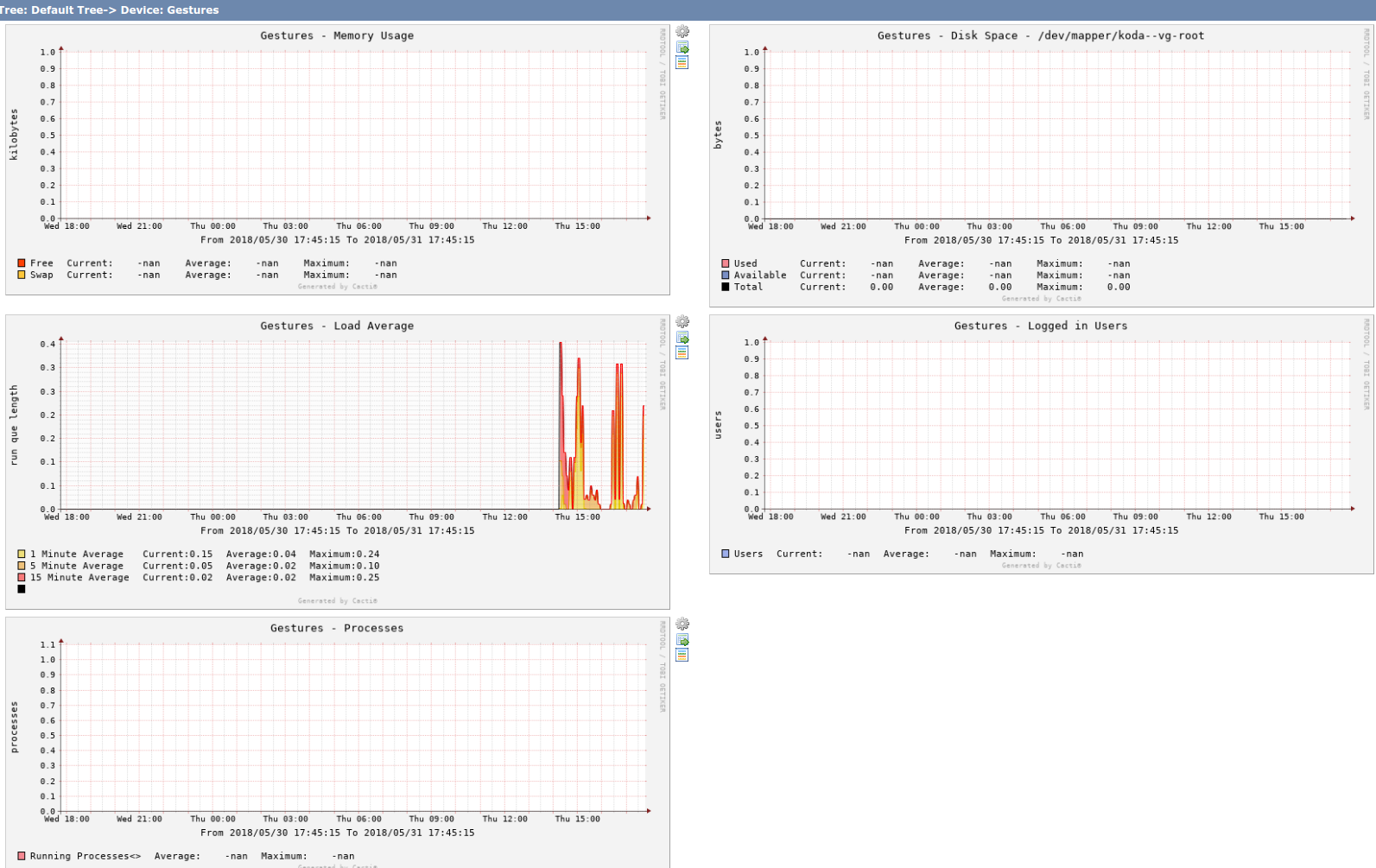Click 'run que length' axis label

[x=14, y=425]
